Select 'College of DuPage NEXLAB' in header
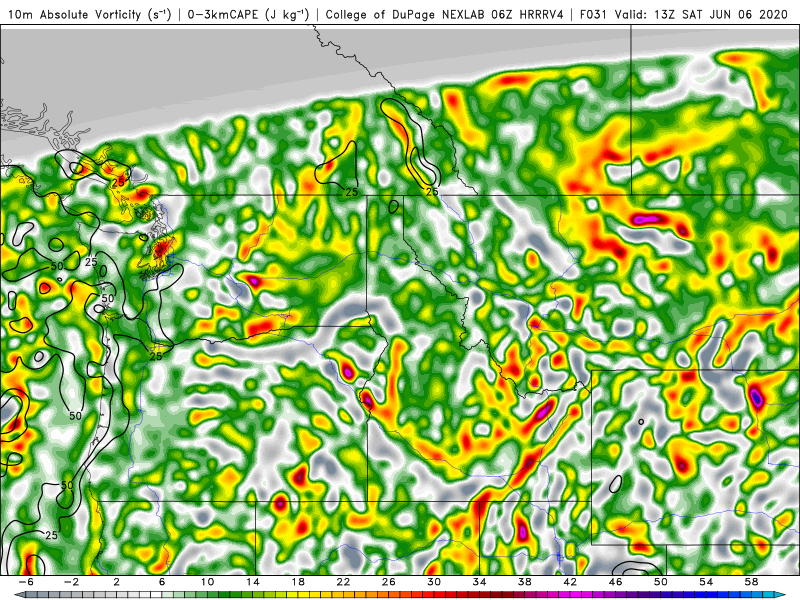 pos(406,15)
